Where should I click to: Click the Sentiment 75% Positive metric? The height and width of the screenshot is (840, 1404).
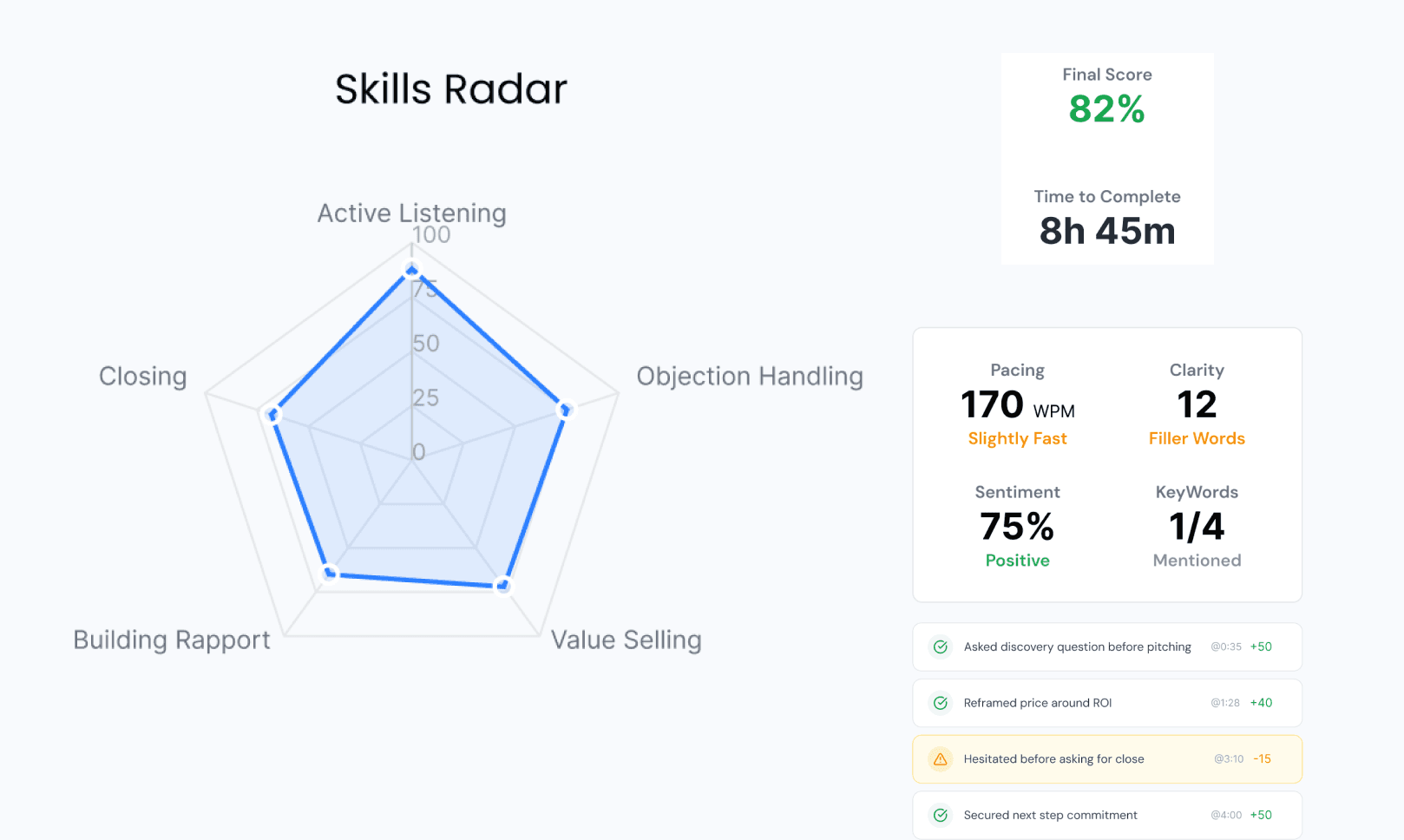tap(1018, 527)
